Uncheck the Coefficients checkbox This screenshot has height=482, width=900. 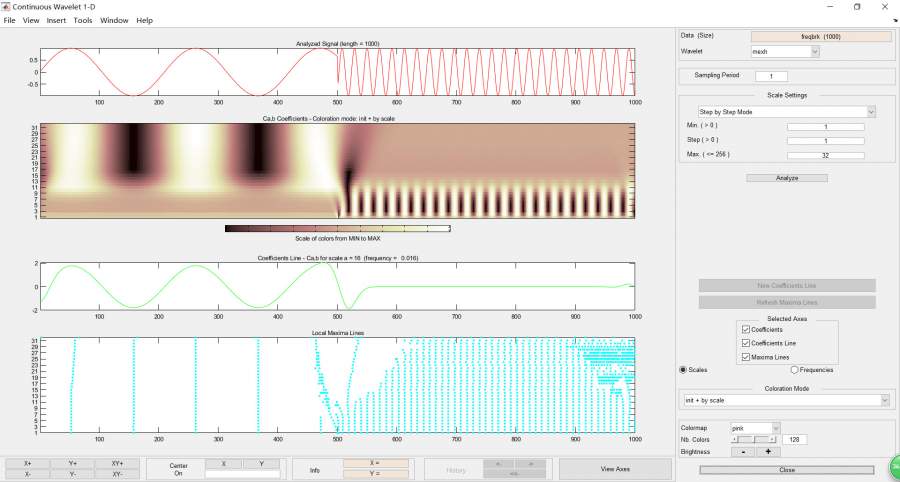pos(745,329)
